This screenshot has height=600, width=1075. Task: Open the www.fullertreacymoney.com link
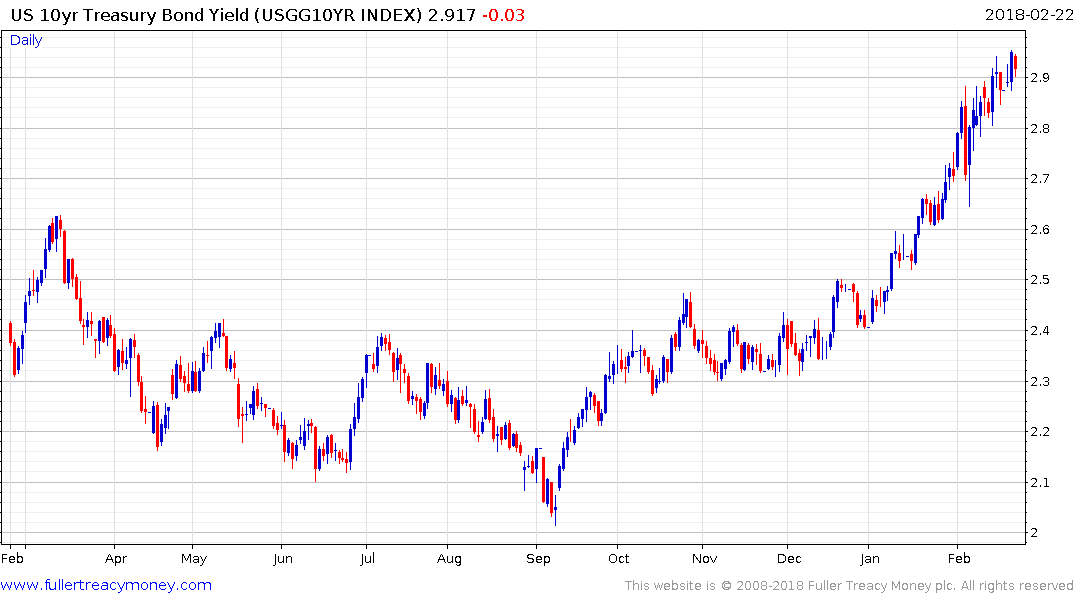(106, 585)
